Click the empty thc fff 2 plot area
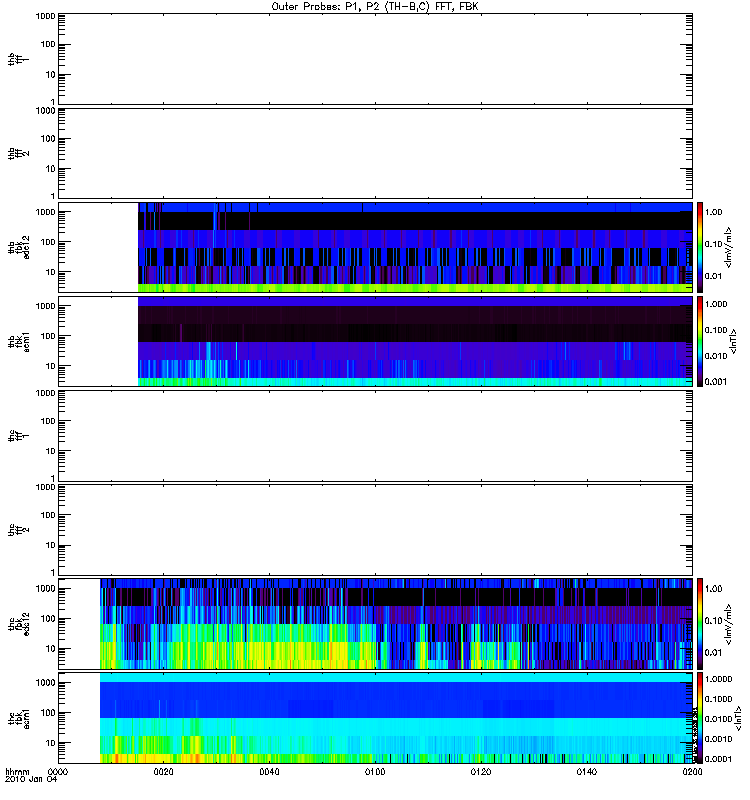This screenshot has width=750, height=800. [x=375, y=530]
